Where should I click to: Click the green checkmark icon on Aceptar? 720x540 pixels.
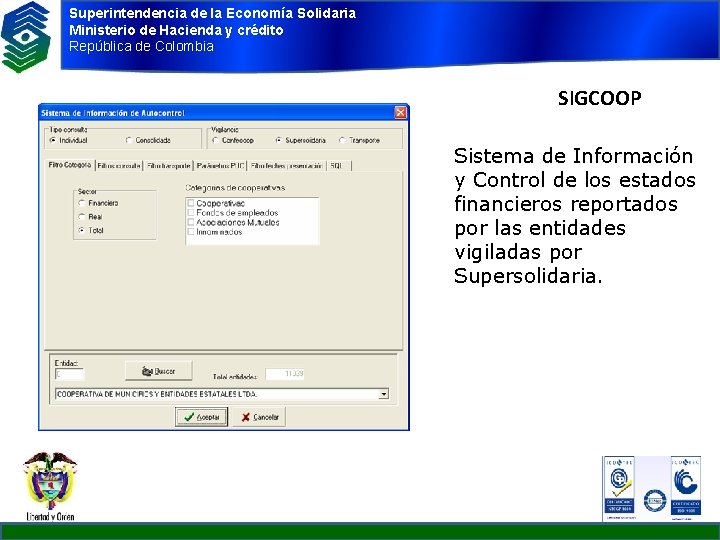coord(189,417)
